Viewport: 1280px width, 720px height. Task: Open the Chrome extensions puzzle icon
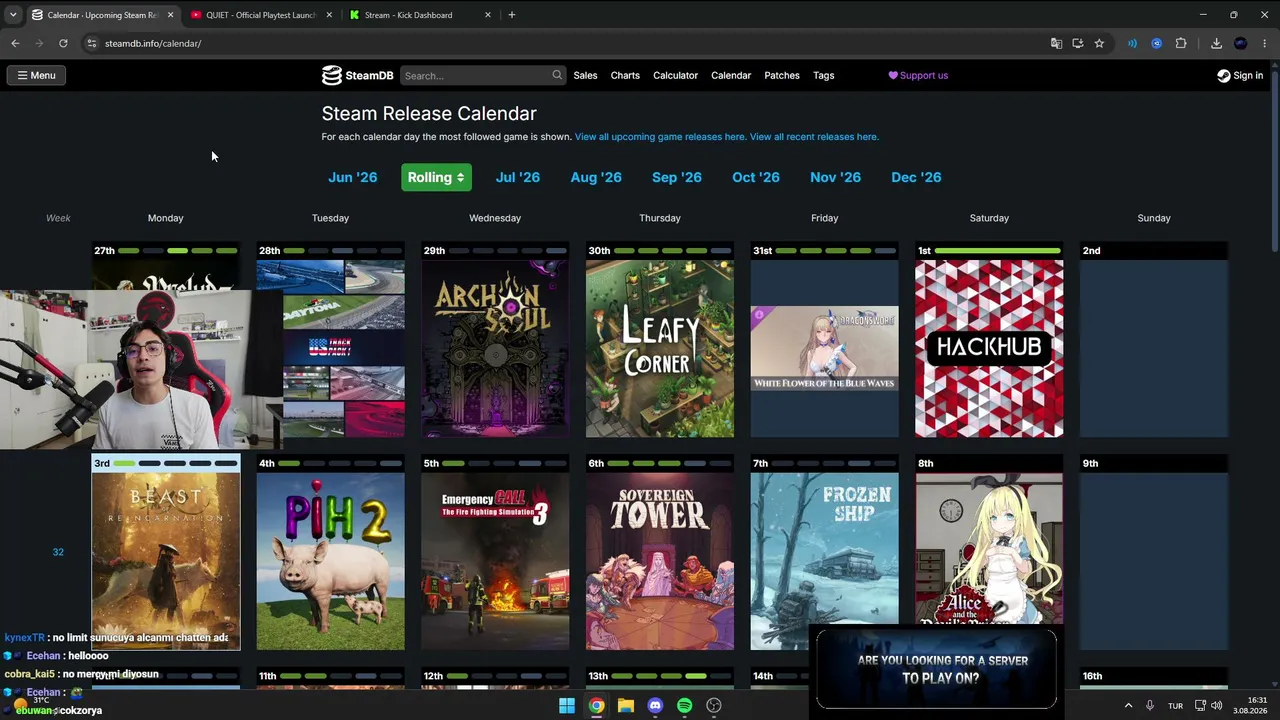point(1181,43)
